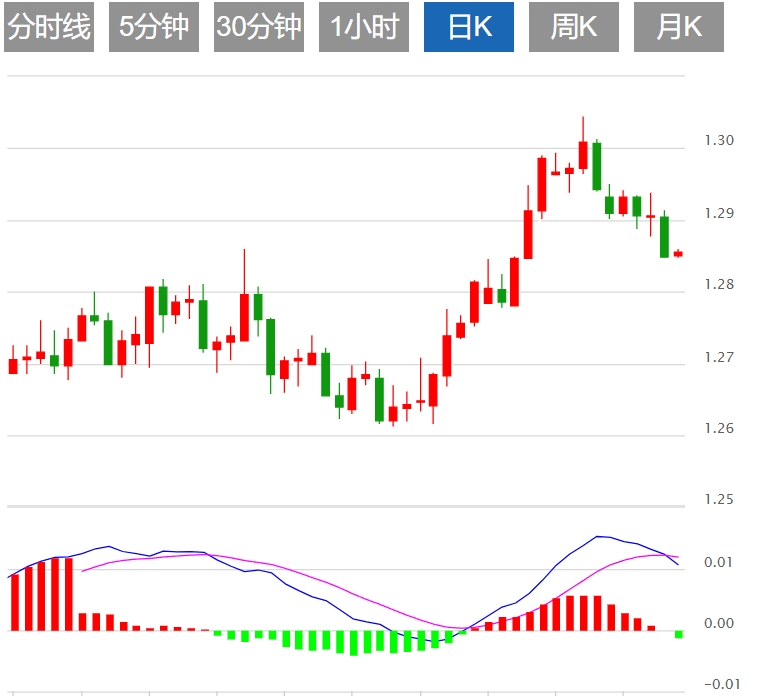Screen dimensions: 769x696
Task: Switch to the 周K weekly chart
Action: [574, 27]
